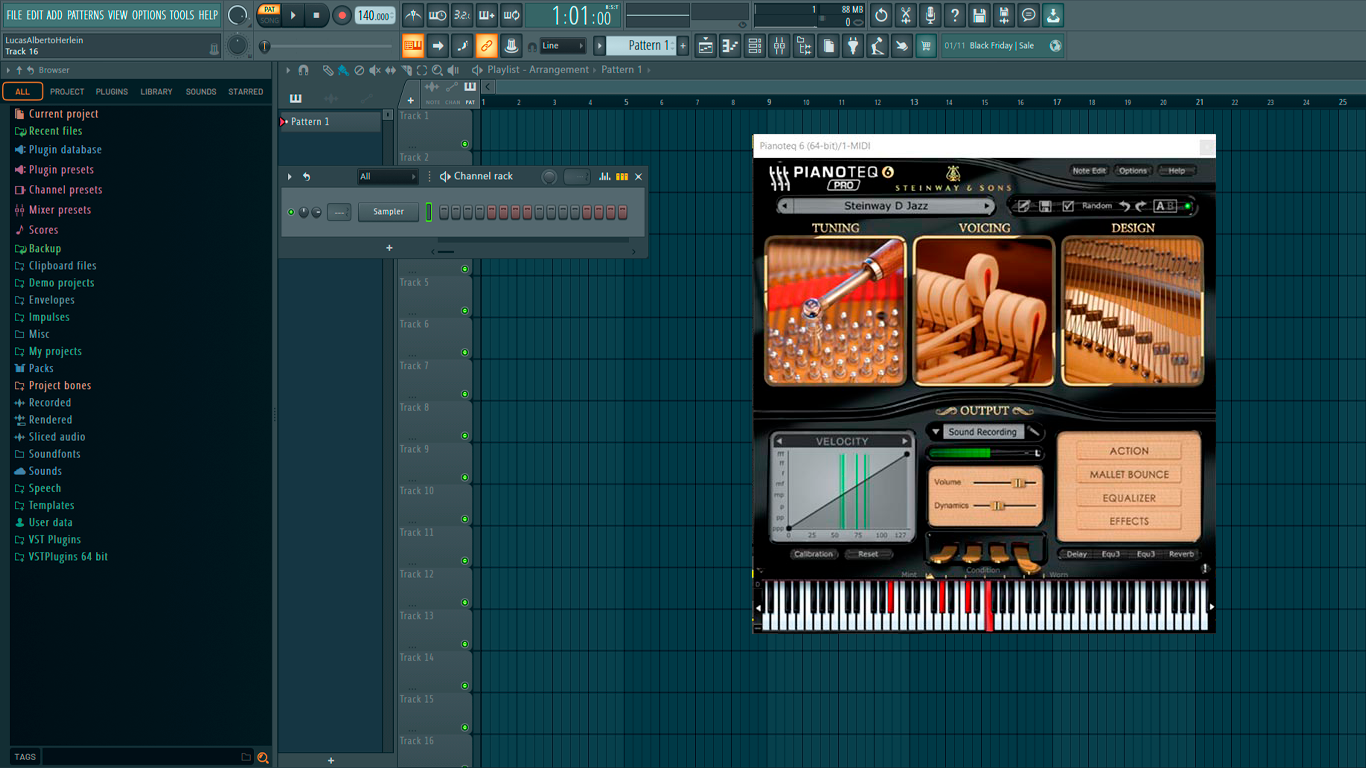The image size is (1366, 768).
Task: Open the channel rack All filter dropdown
Action: [388, 177]
